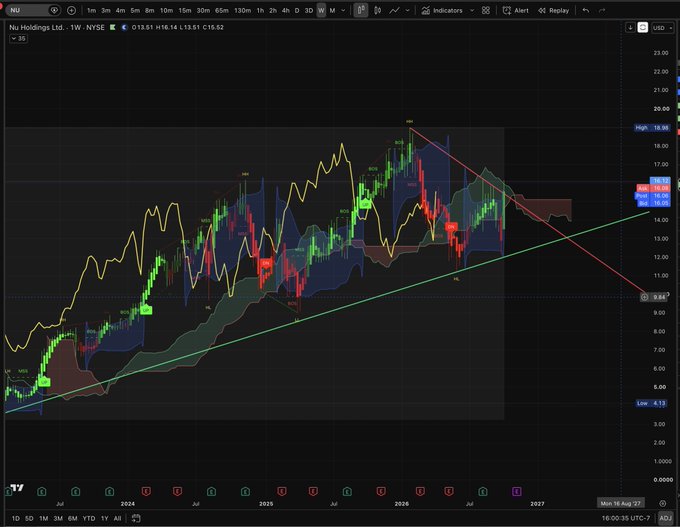Toggle the highlighted sync icon beside USD

pyautogui.click(x=642, y=27)
